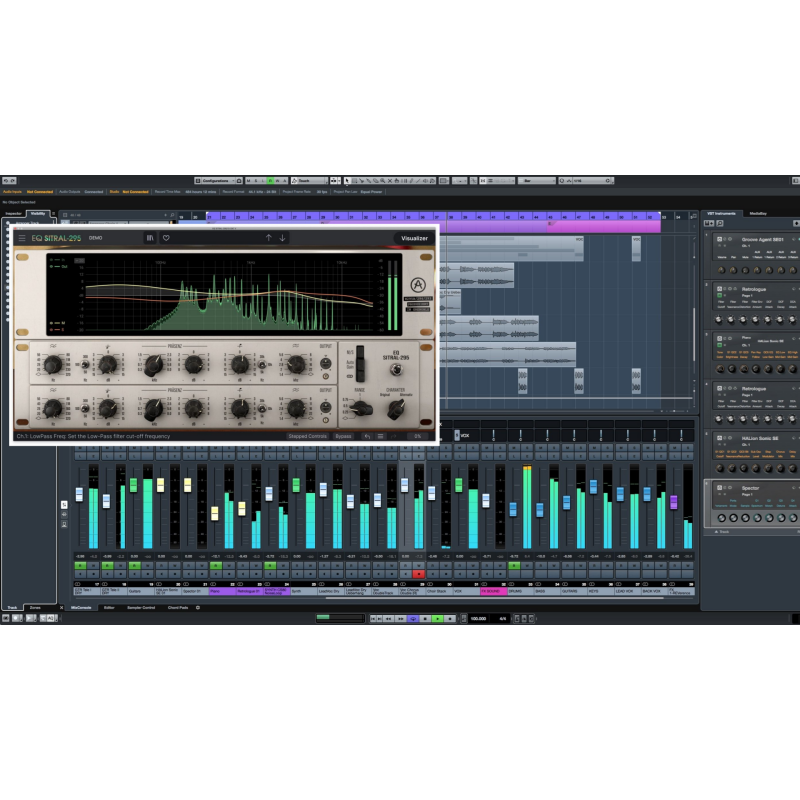
Task: Toggle the S curve legend in the visualizer
Action: 58,330
